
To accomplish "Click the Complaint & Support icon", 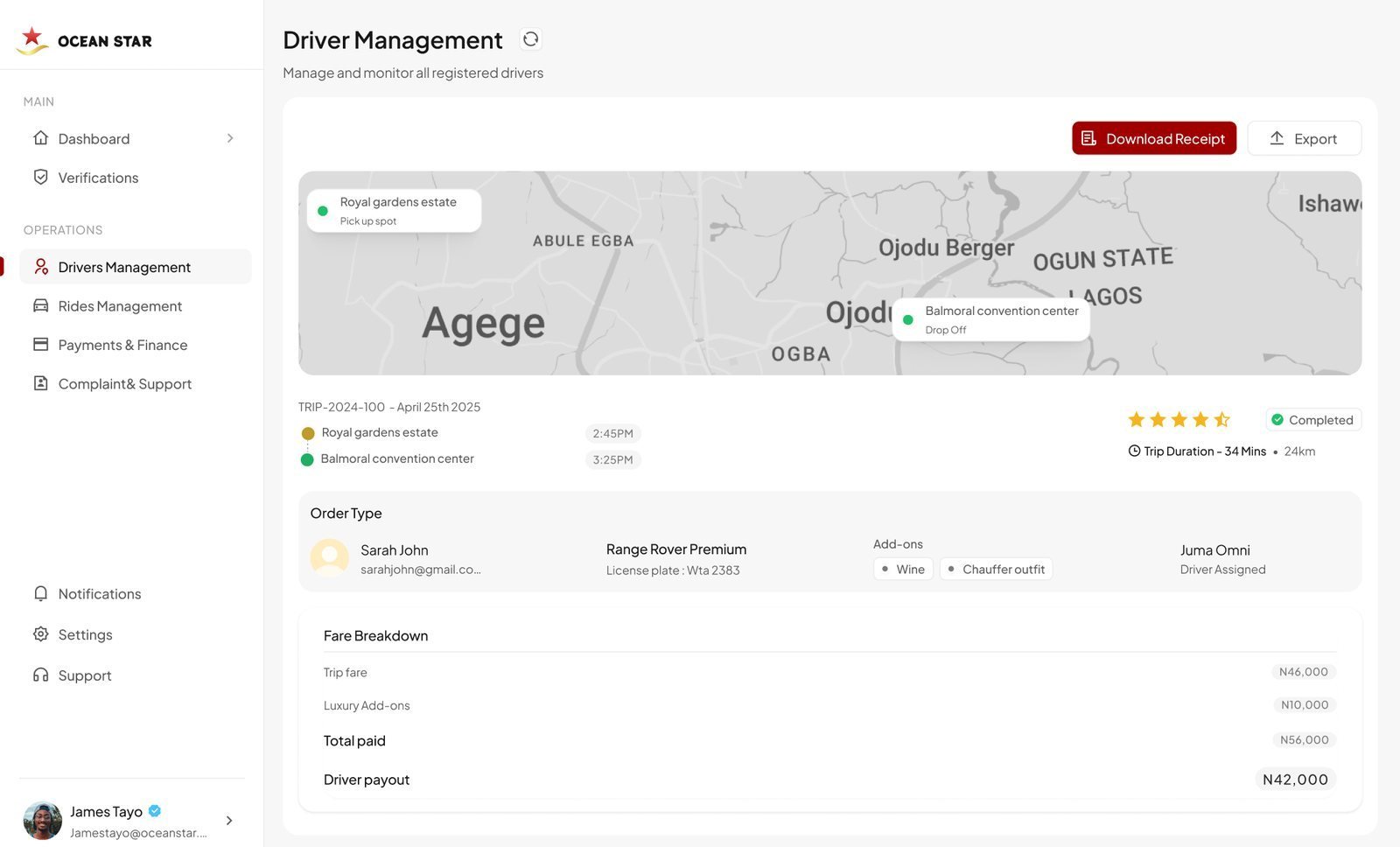I will coord(40,383).
